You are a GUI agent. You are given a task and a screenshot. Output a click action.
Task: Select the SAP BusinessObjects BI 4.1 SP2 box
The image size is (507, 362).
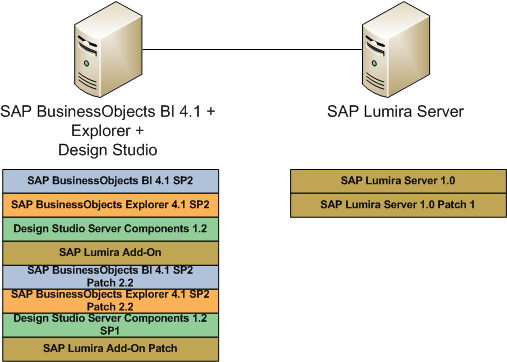pos(110,181)
